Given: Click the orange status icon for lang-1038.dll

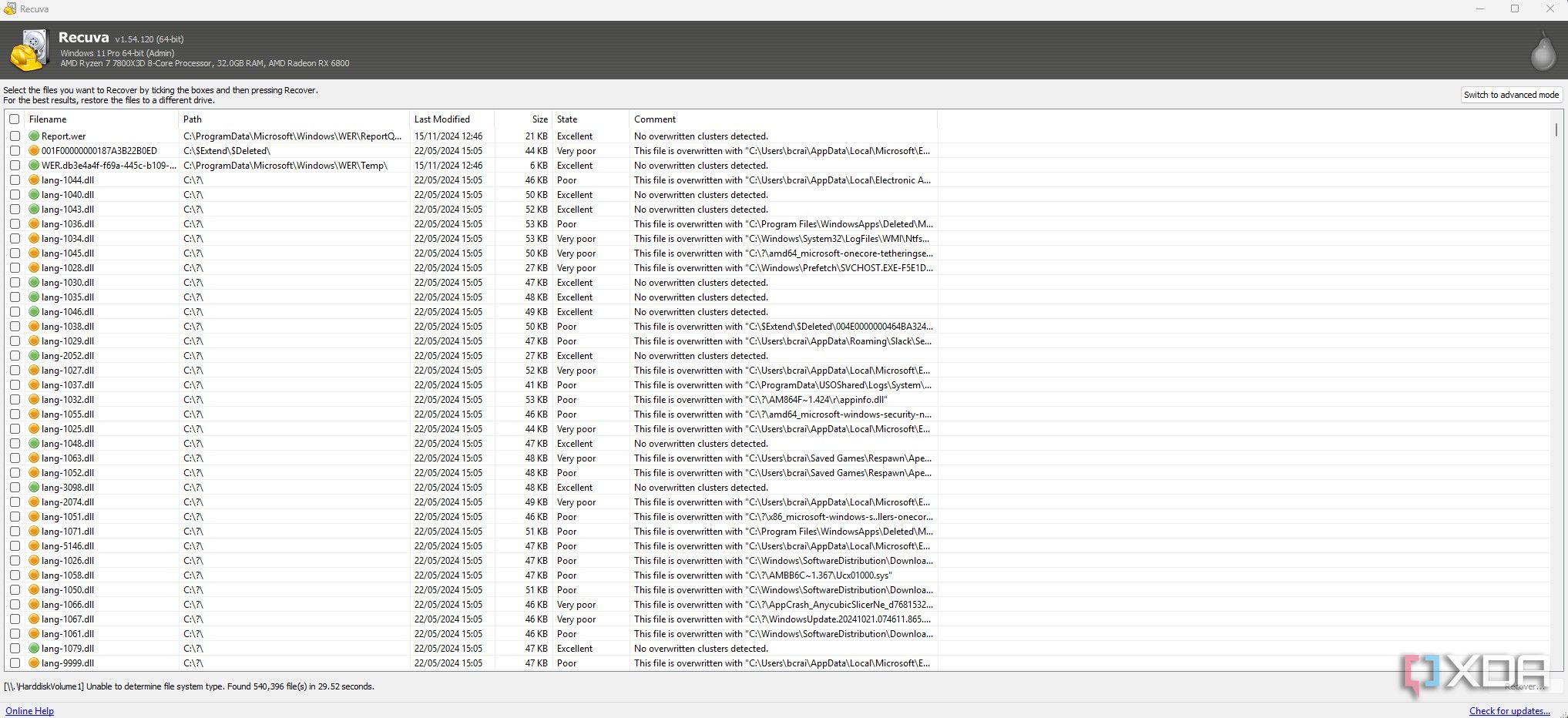Looking at the screenshot, I should point(34,327).
